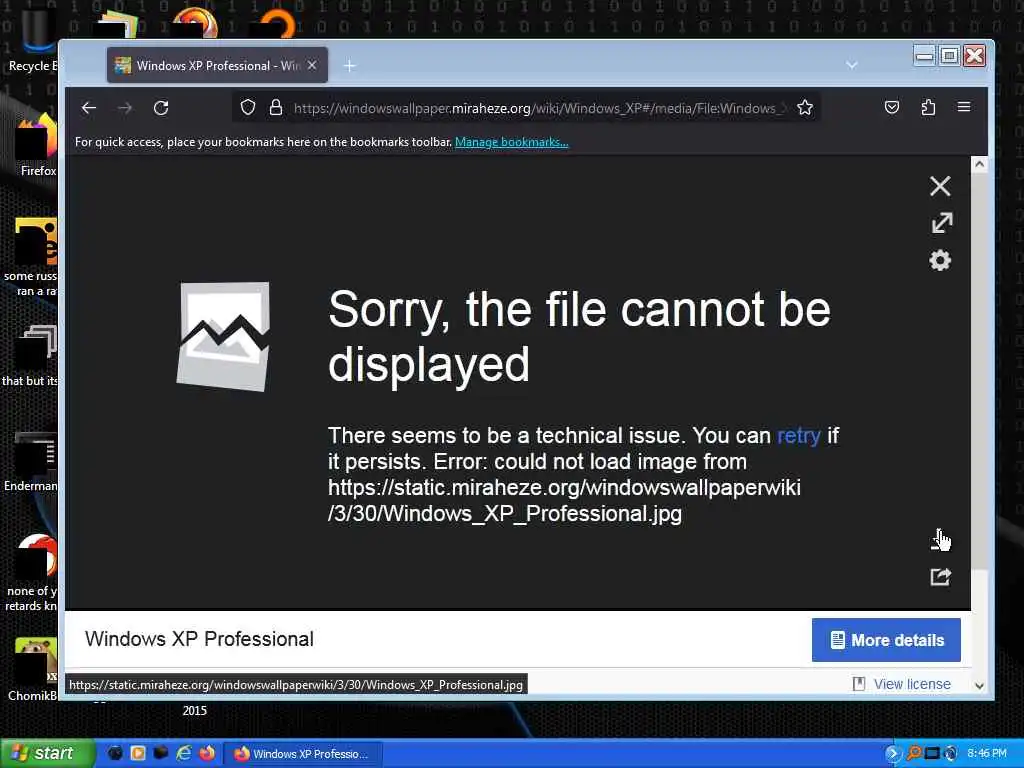Expand the list all tabs chevron

pyautogui.click(x=852, y=65)
